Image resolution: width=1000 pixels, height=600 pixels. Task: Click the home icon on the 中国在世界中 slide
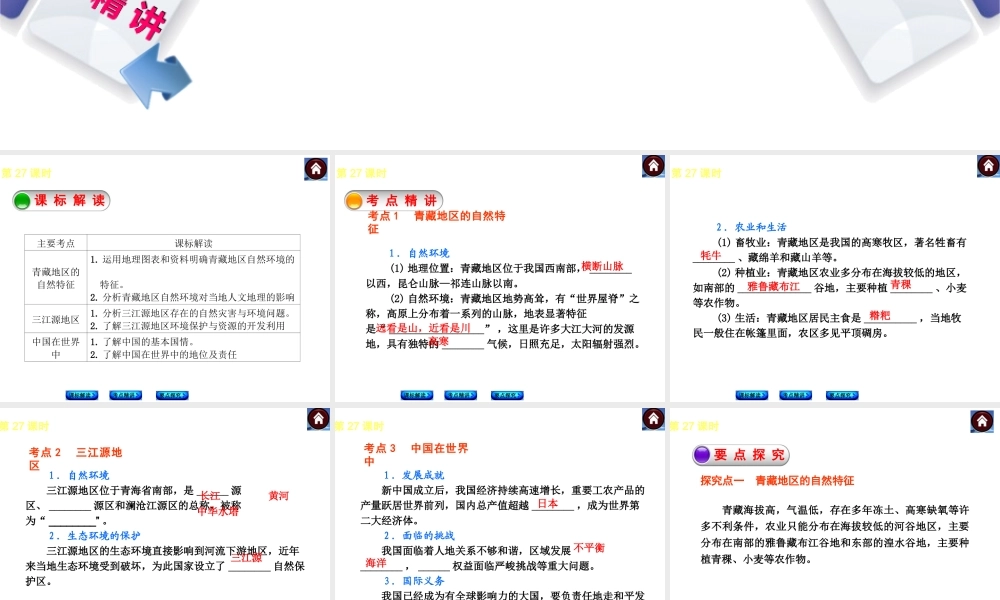pyautogui.click(x=653, y=419)
